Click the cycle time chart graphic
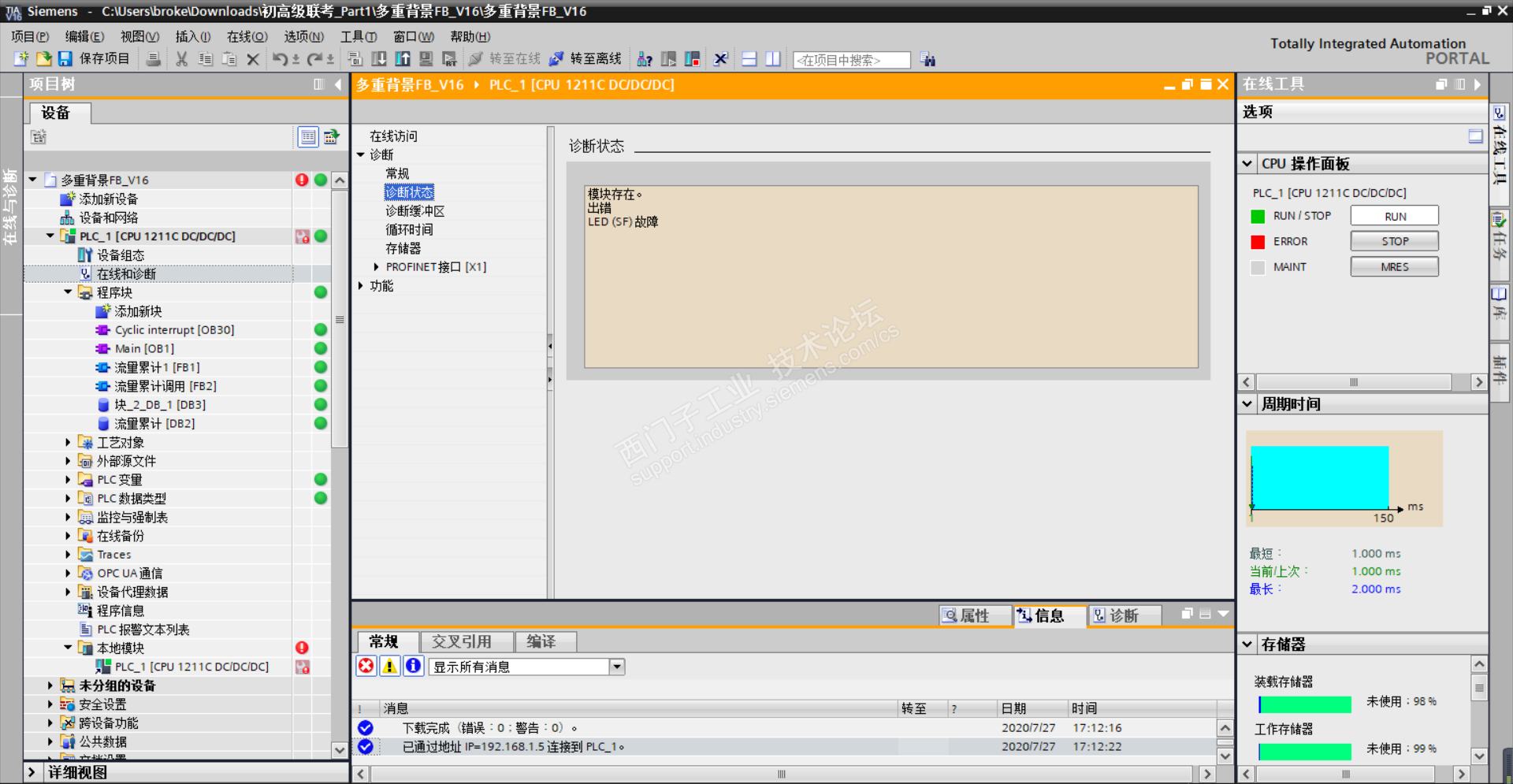This screenshot has width=1513, height=784. [x=1344, y=478]
